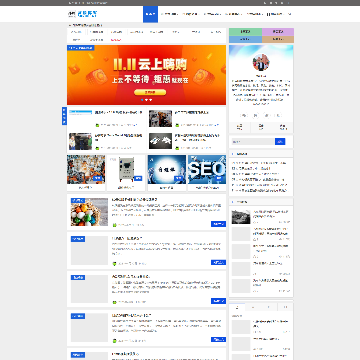360x360 pixels.
Task: Click the last round social icon under profile
Action: [278, 115]
